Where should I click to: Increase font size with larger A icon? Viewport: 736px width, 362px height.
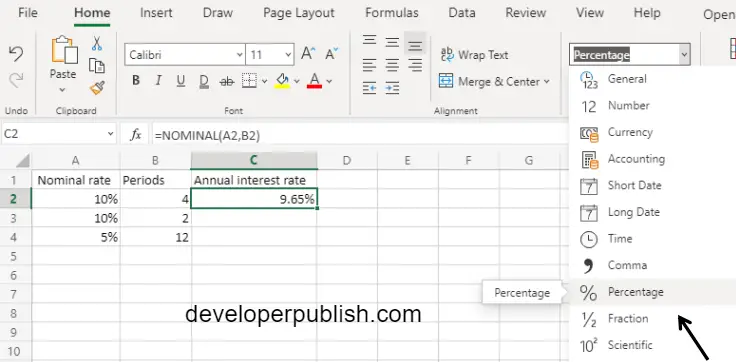[x=308, y=54]
